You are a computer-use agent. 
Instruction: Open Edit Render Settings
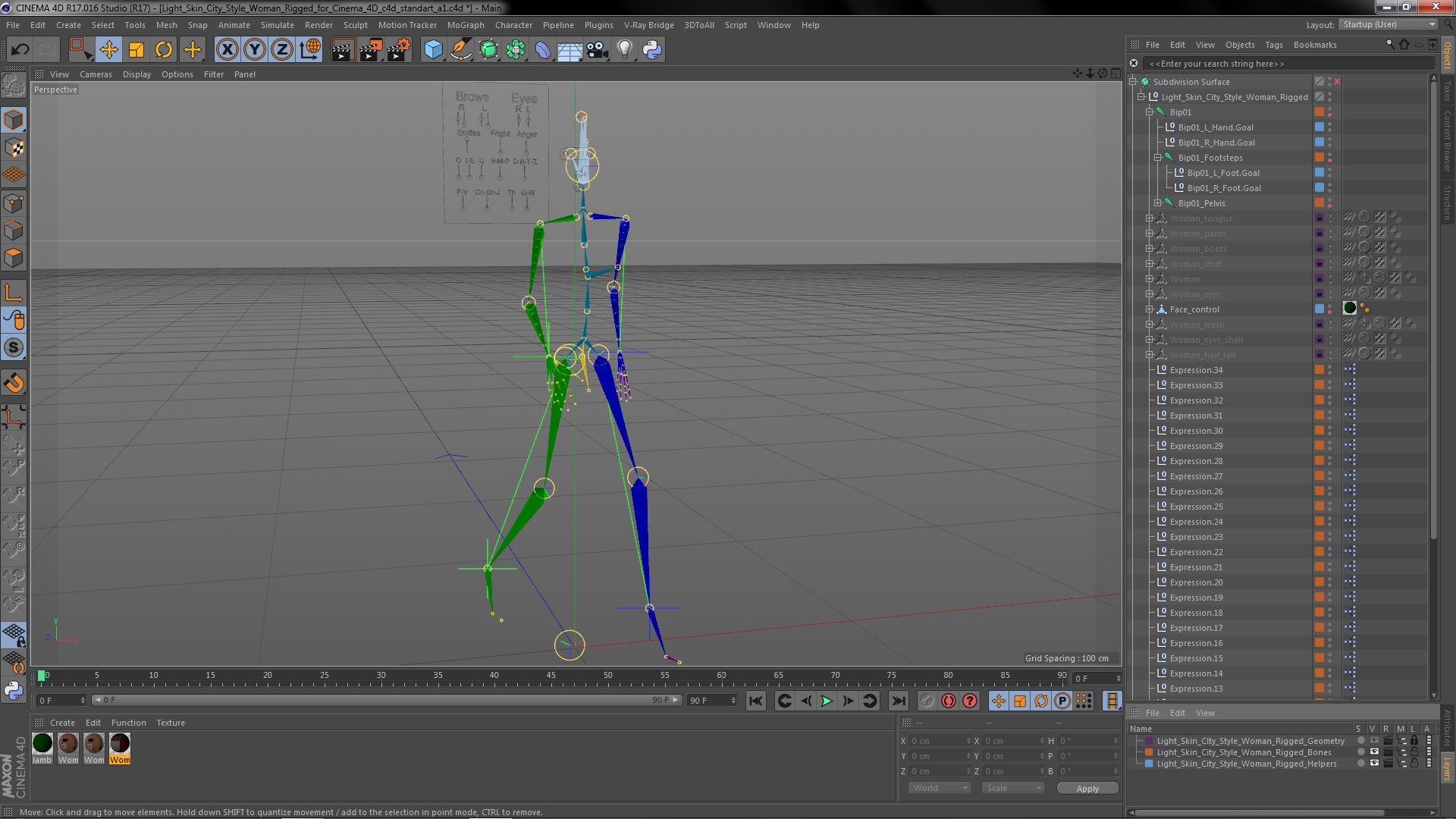[x=399, y=50]
